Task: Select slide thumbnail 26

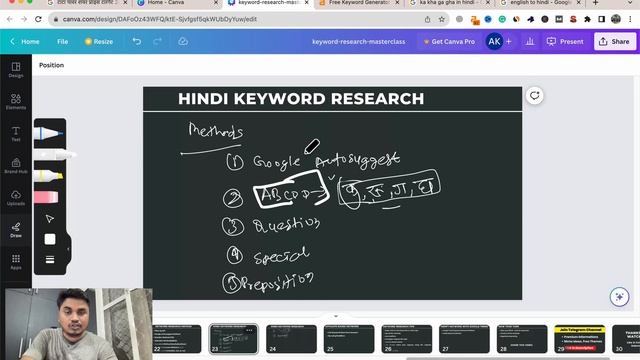Action: coord(407,339)
